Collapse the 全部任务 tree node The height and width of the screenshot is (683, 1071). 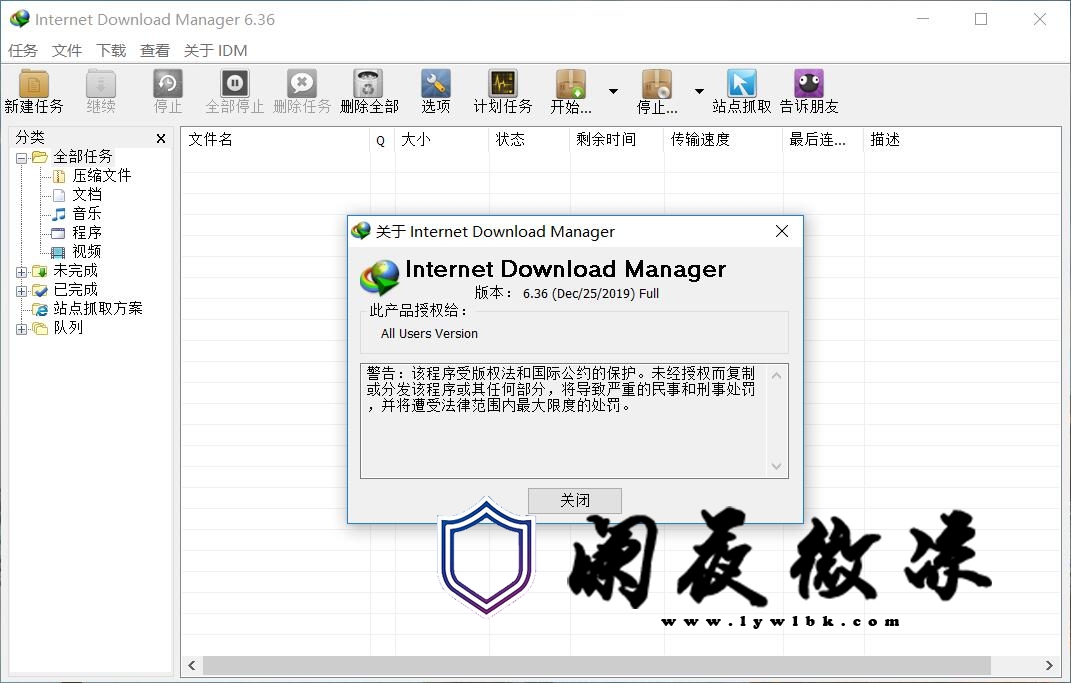pyautogui.click(x=22, y=157)
